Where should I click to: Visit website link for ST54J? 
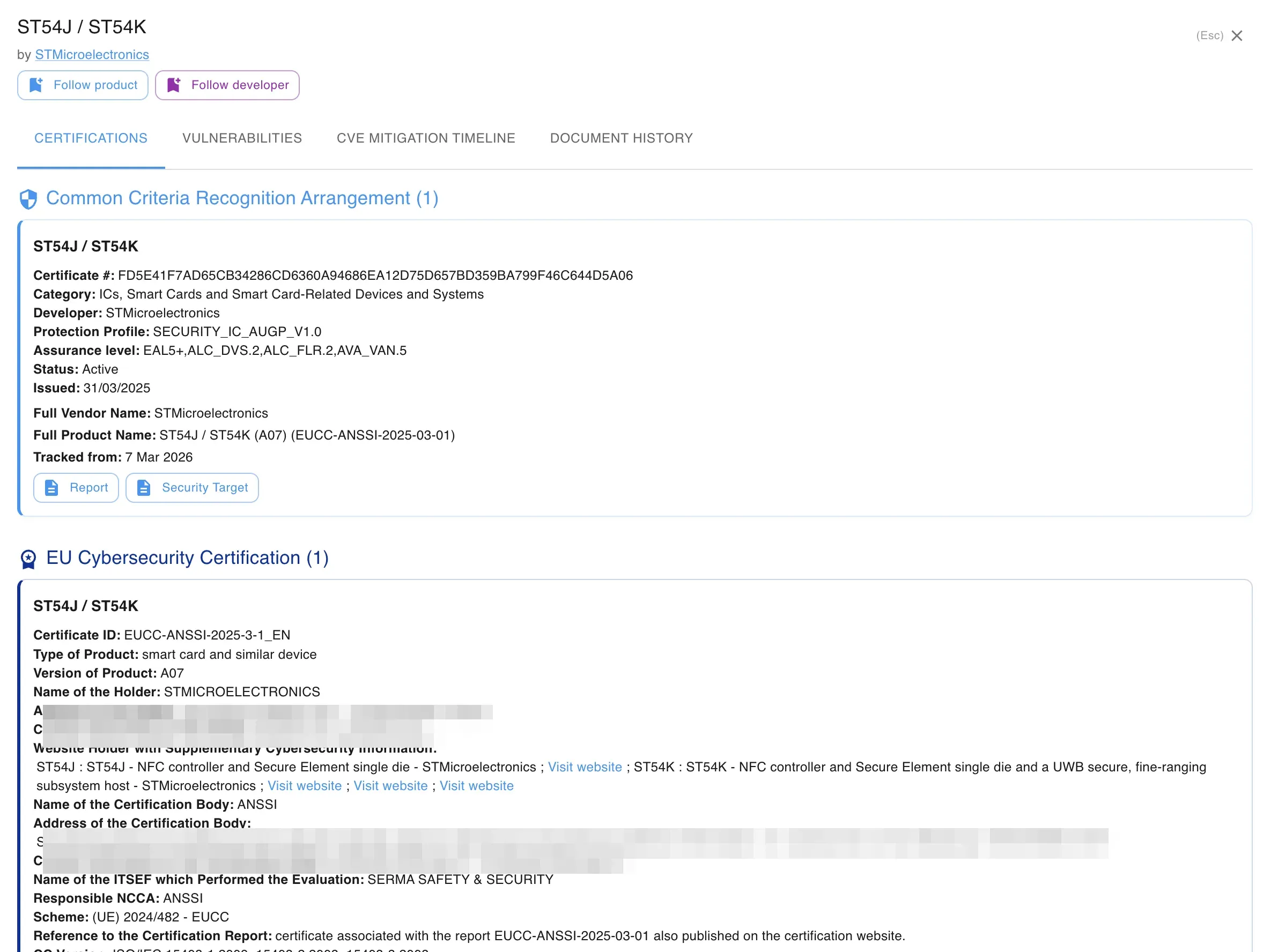585,767
